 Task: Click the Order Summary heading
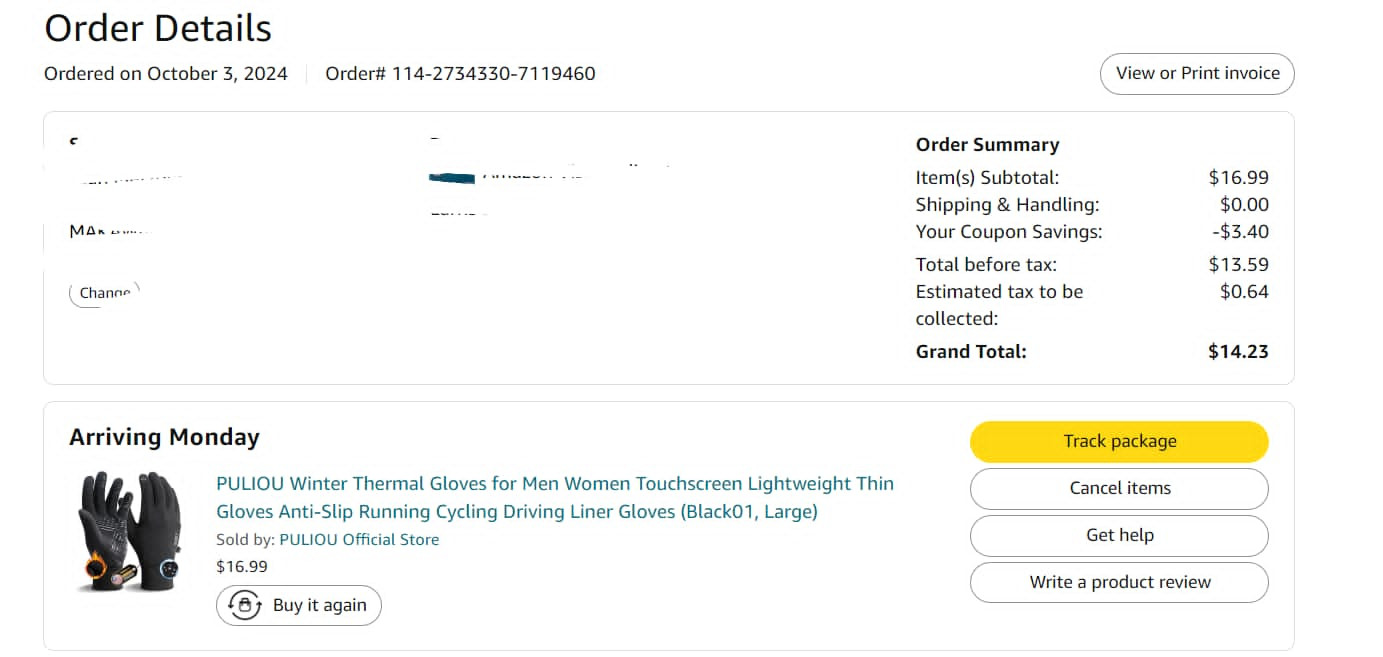pos(987,145)
